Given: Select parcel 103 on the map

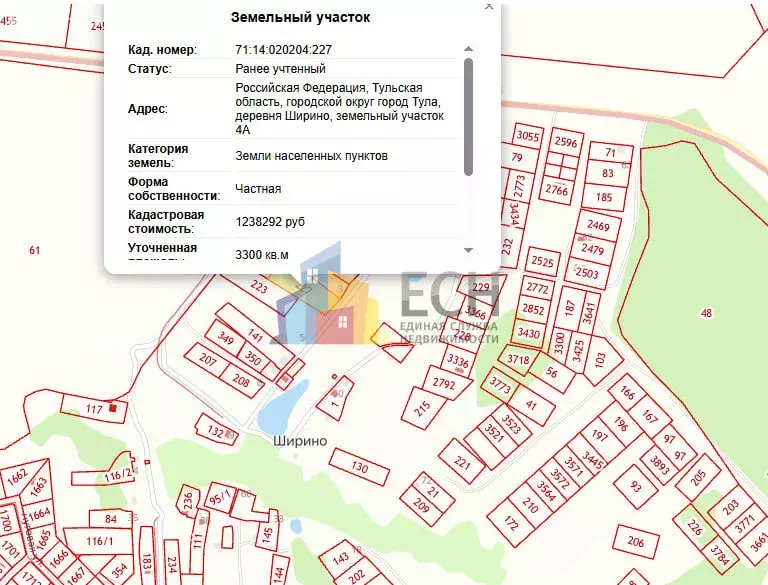Looking at the screenshot, I should click(600, 360).
